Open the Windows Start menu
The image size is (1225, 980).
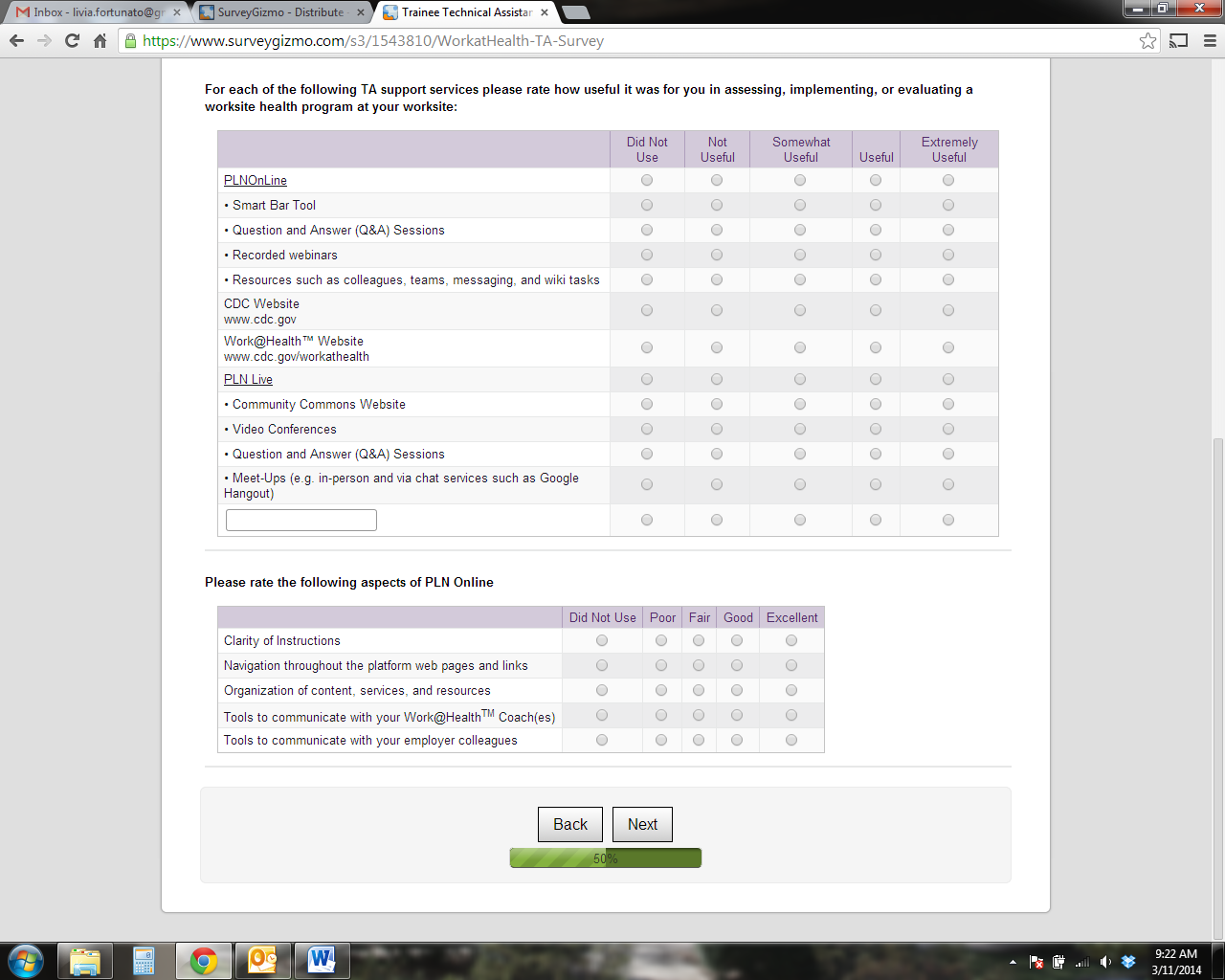pos(25,961)
